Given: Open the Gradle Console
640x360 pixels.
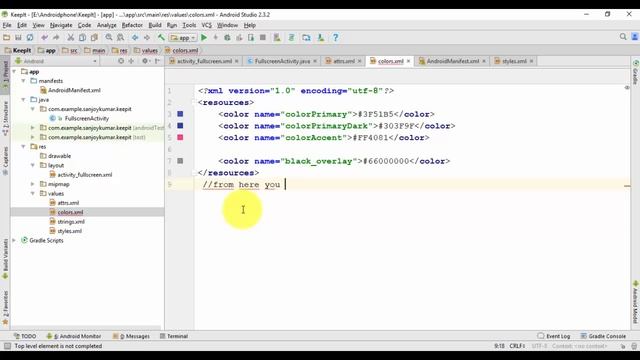Looking at the screenshot, I should tap(603, 336).
